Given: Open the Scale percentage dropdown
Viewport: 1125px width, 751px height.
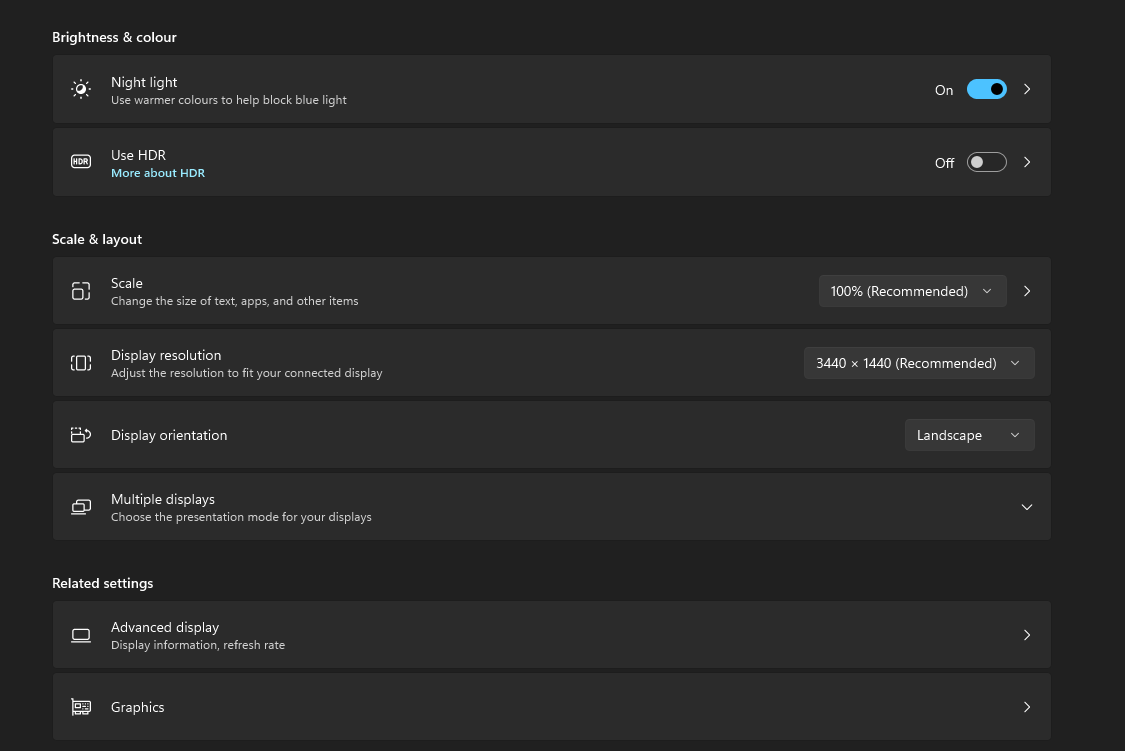Looking at the screenshot, I should coord(912,291).
